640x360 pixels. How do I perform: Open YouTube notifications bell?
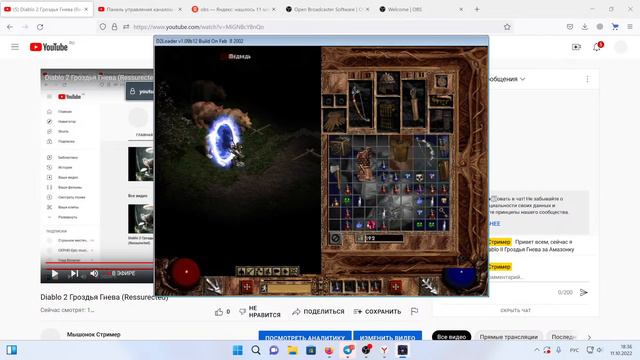597,47
